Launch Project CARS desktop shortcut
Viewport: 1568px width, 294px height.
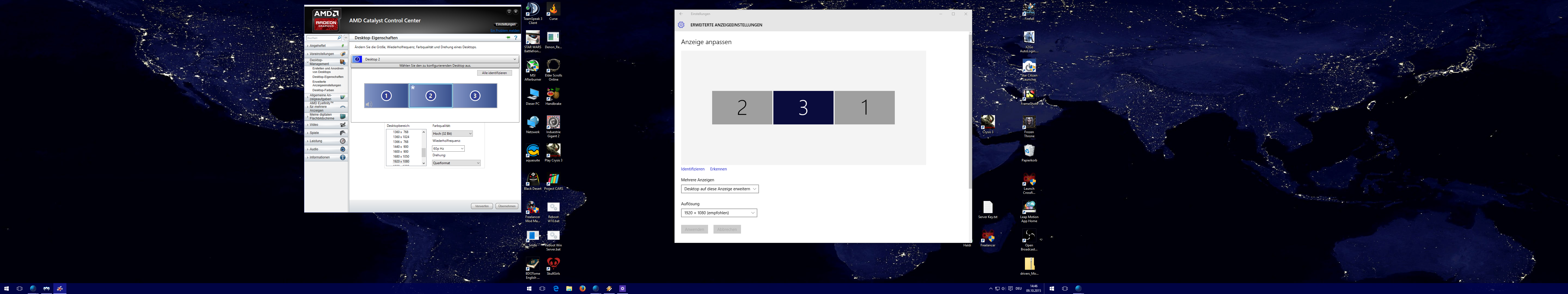[x=553, y=181]
